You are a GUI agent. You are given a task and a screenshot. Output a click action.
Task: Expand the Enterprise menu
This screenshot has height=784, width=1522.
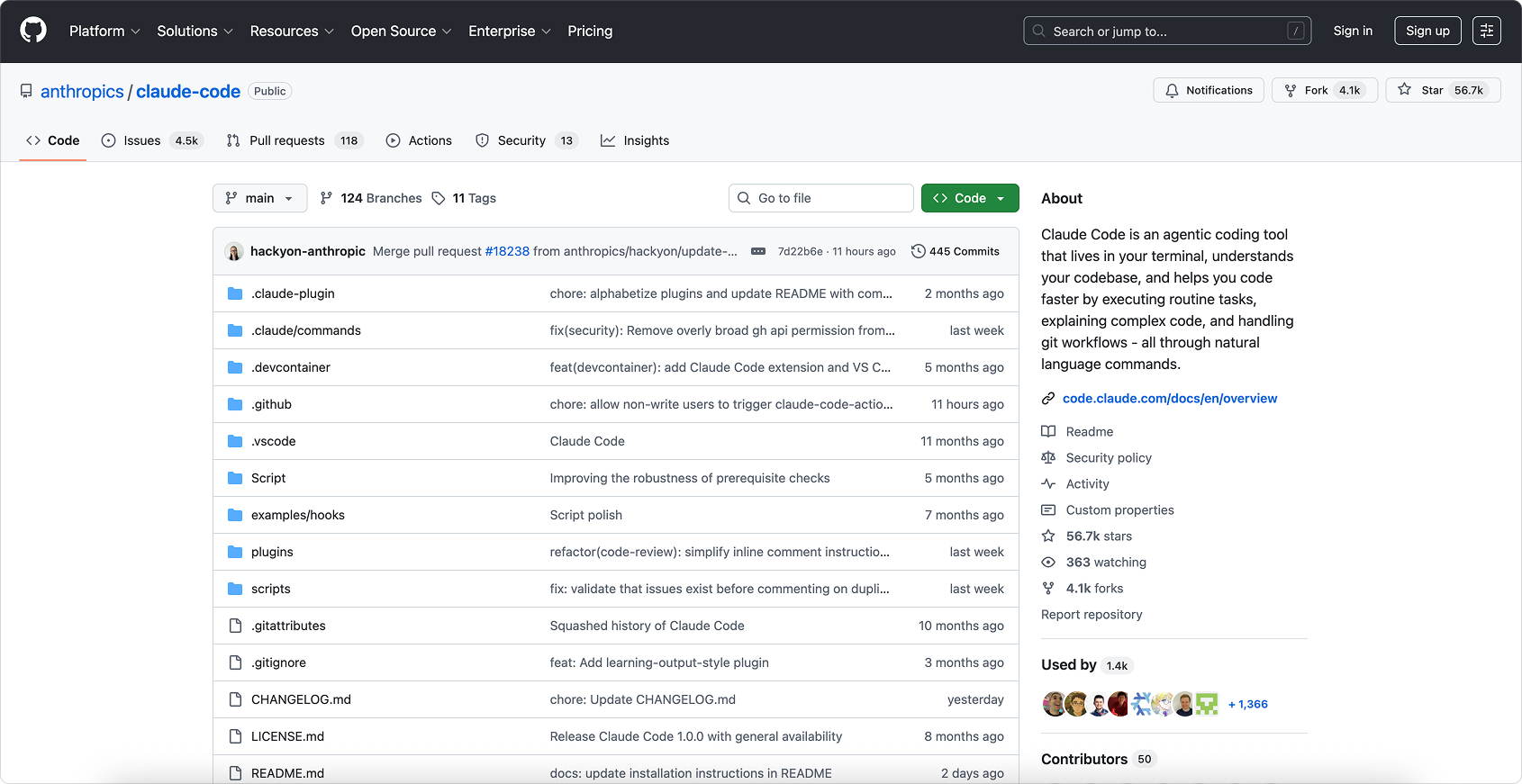(x=510, y=31)
